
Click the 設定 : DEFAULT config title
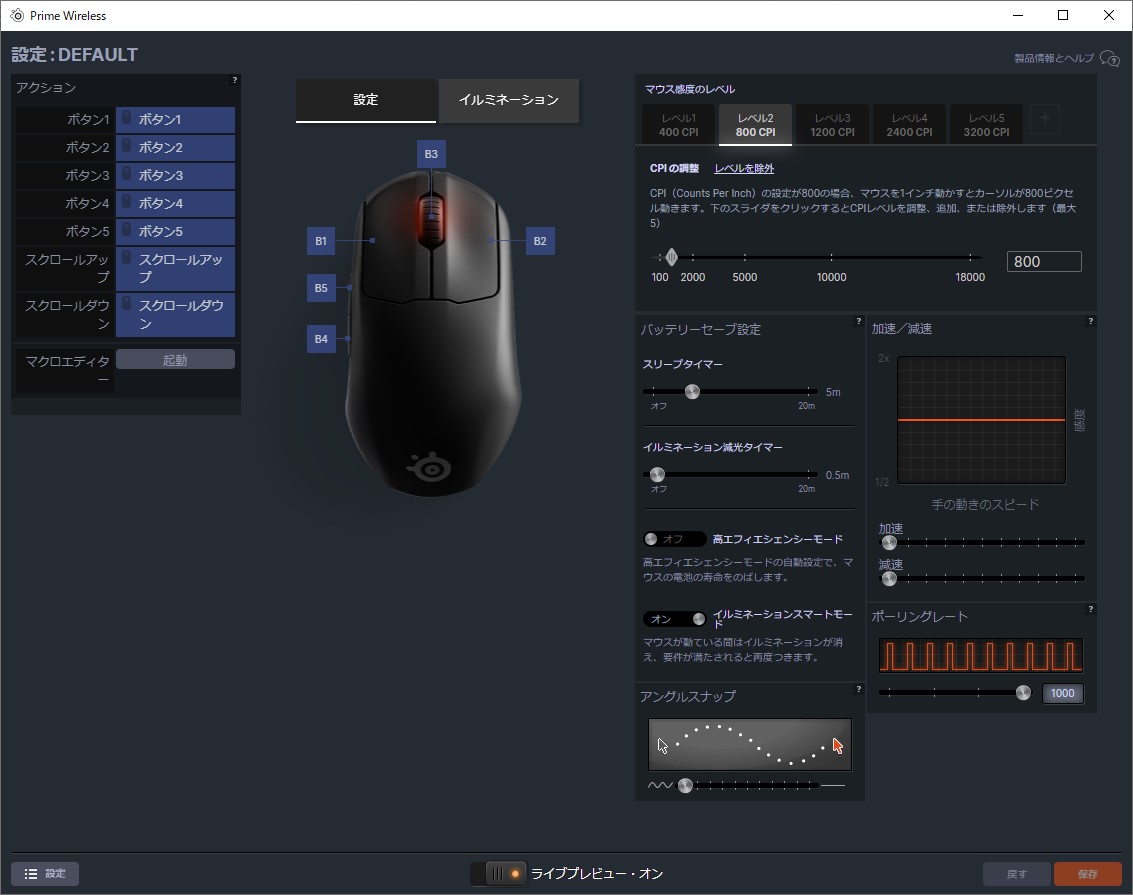[74, 55]
